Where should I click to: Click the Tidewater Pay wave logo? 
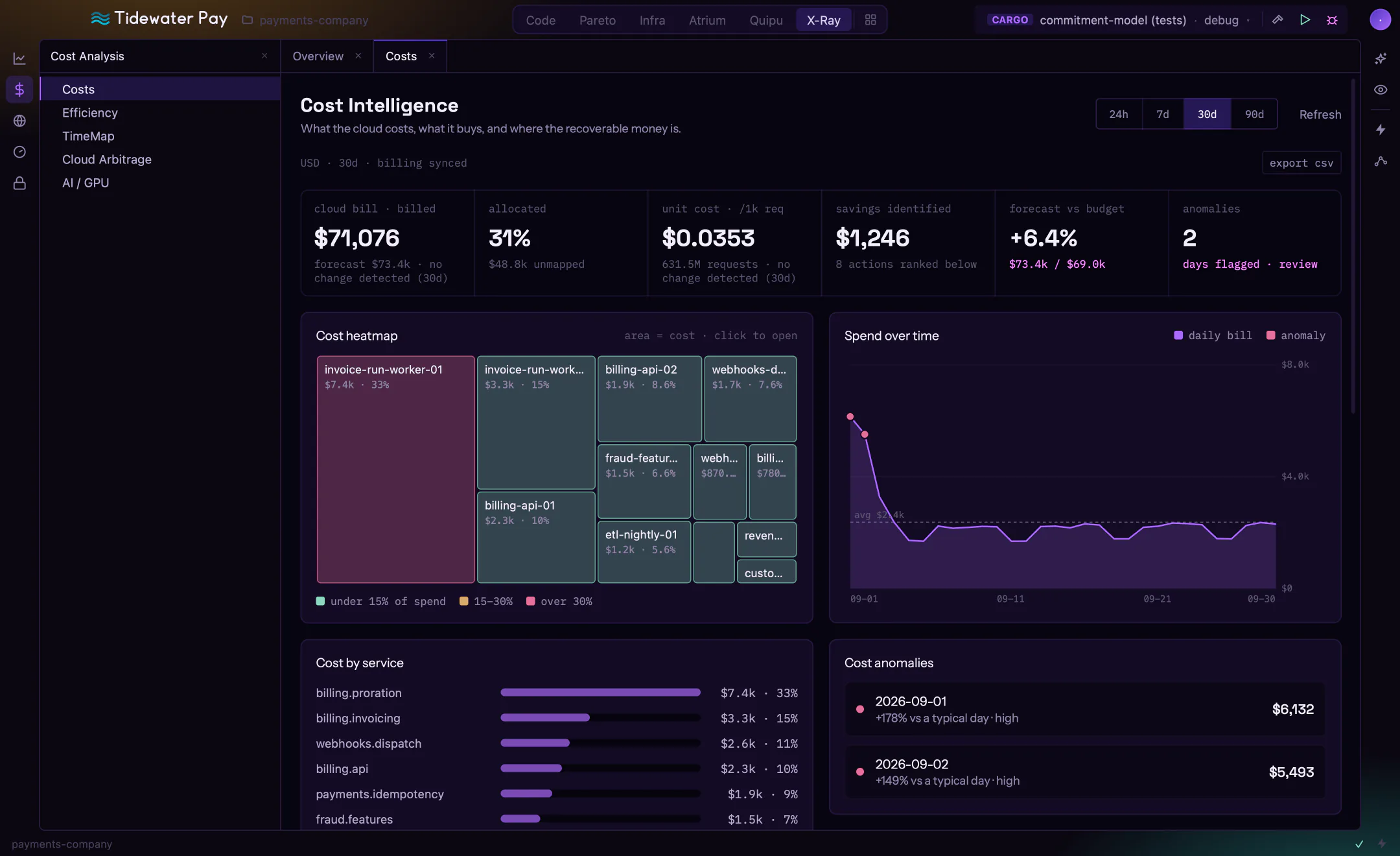(x=100, y=18)
